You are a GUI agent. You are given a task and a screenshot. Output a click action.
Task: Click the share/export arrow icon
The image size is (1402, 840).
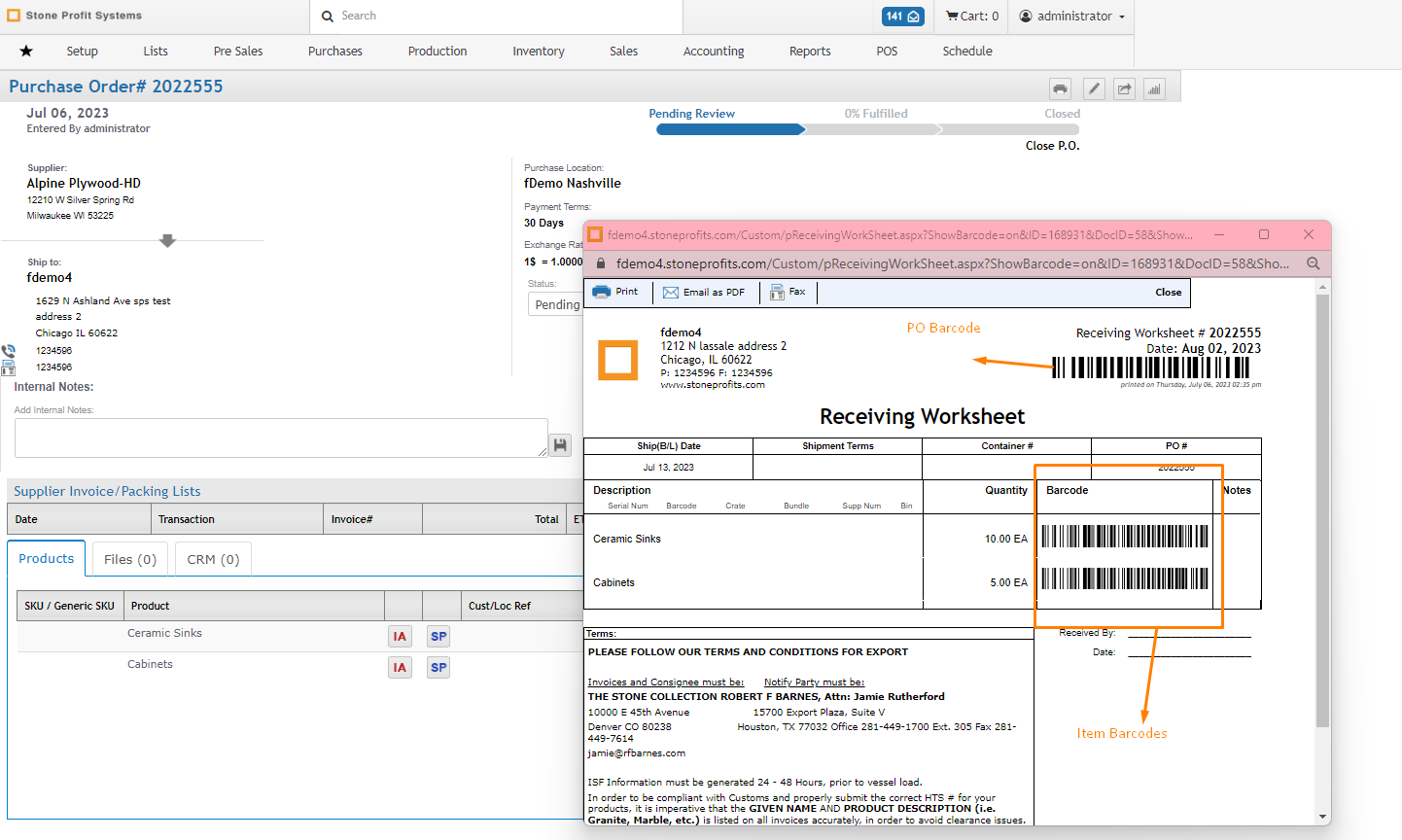(x=1124, y=88)
